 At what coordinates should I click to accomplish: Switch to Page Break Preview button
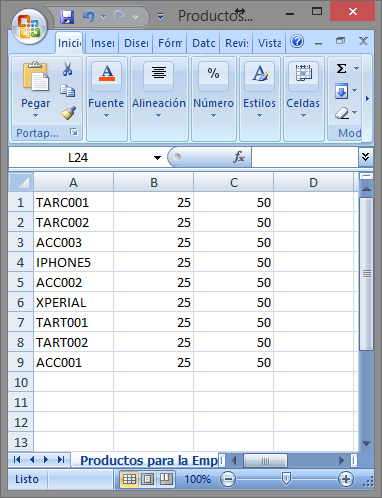click(166, 479)
